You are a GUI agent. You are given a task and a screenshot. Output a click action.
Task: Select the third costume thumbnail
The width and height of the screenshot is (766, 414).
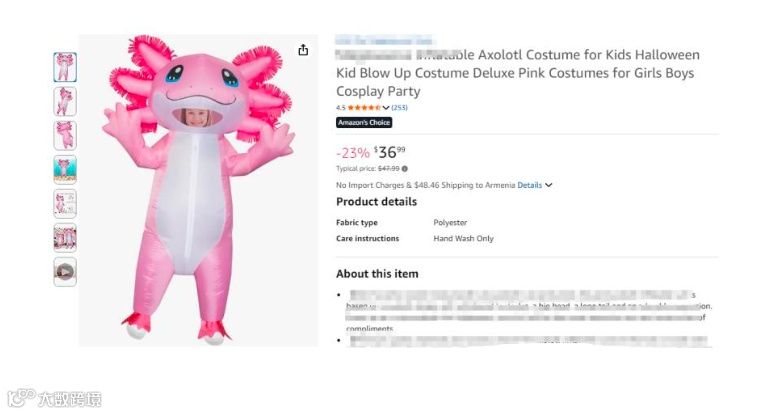click(x=65, y=135)
